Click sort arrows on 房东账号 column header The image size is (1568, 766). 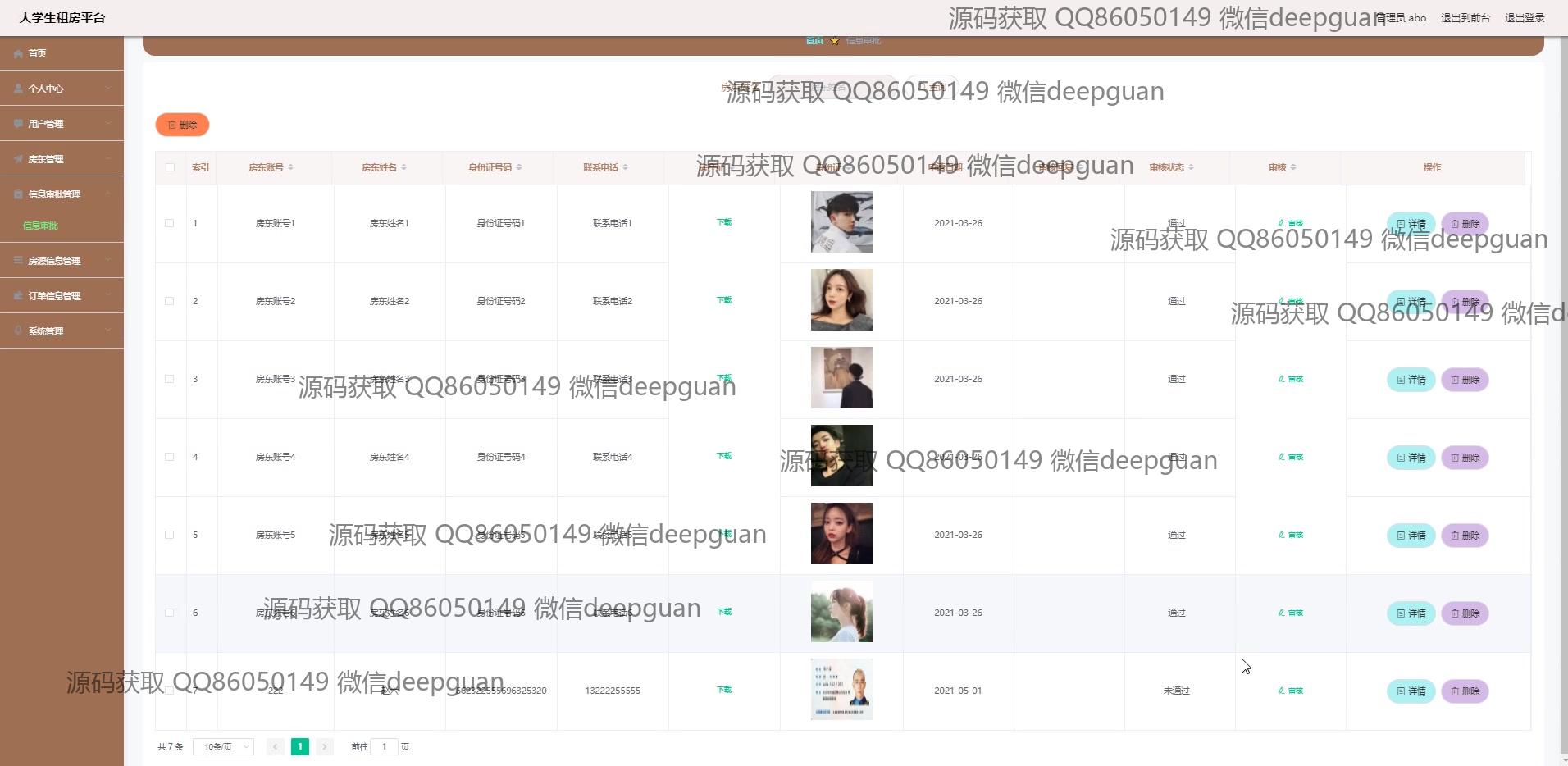(x=291, y=167)
